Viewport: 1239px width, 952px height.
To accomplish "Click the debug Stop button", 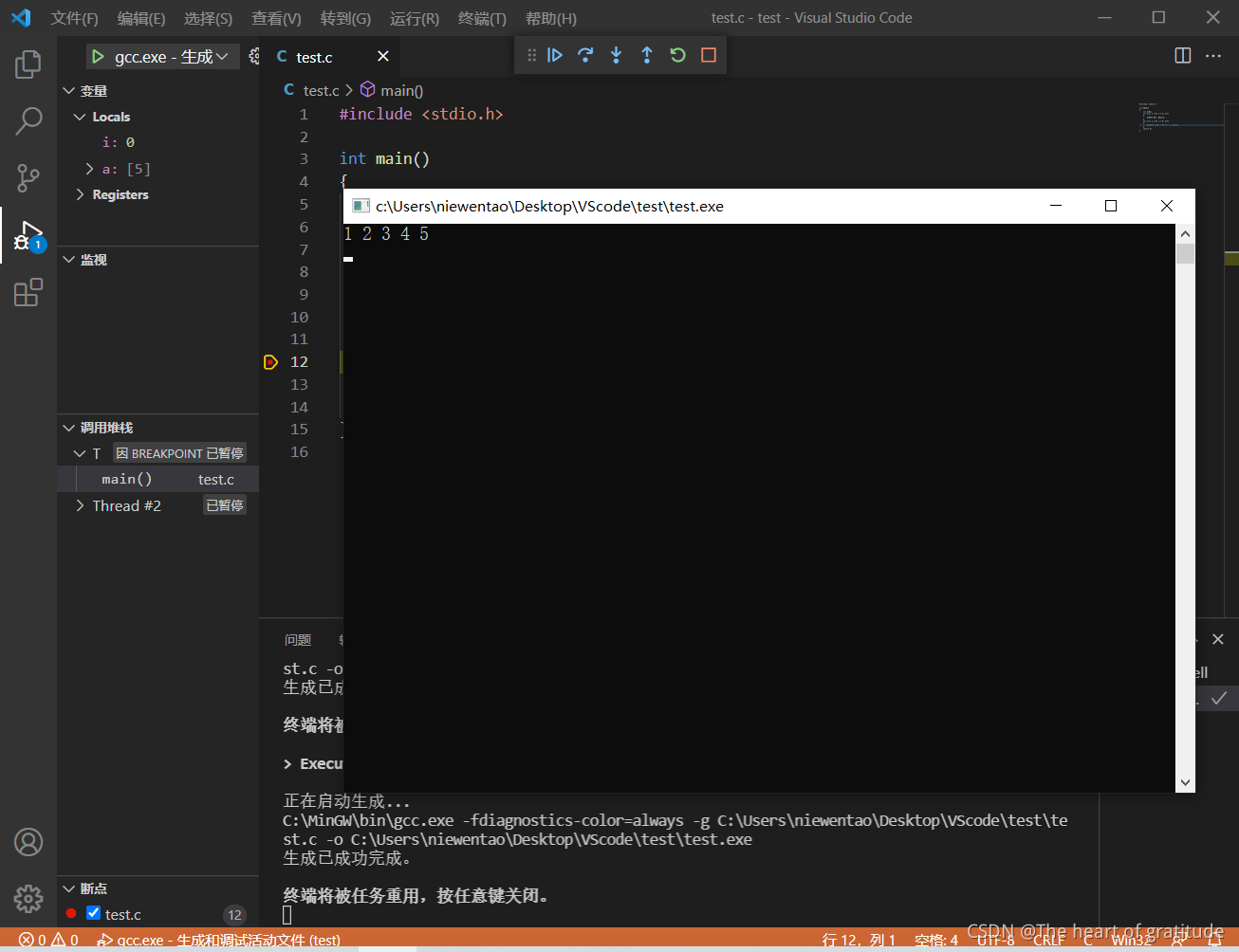I will (x=709, y=55).
